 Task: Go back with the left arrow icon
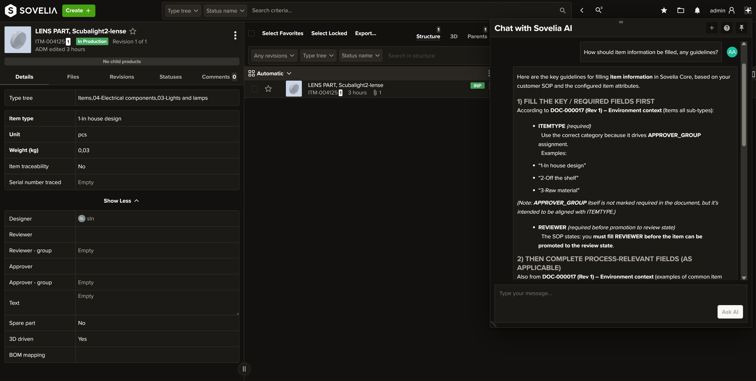pyautogui.click(x=582, y=11)
